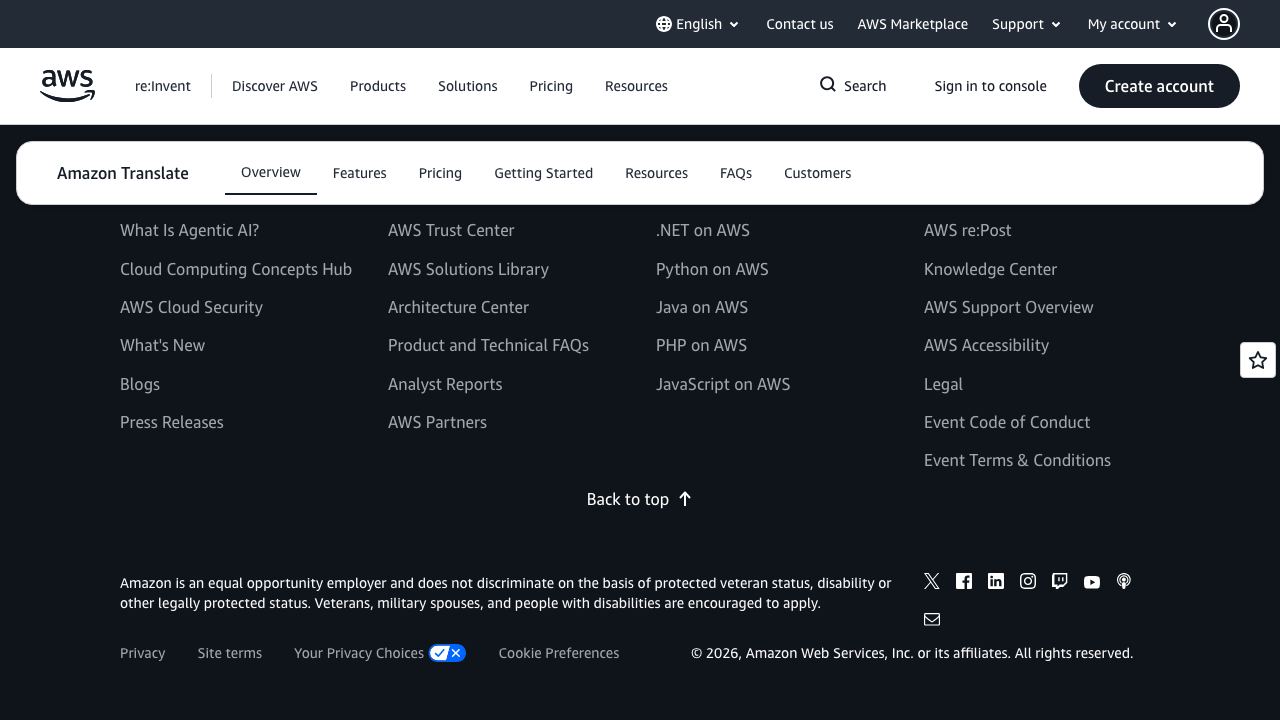Viewport: 1280px width, 720px height.
Task: Open Analyst Reports link
Action: (445, 384)
